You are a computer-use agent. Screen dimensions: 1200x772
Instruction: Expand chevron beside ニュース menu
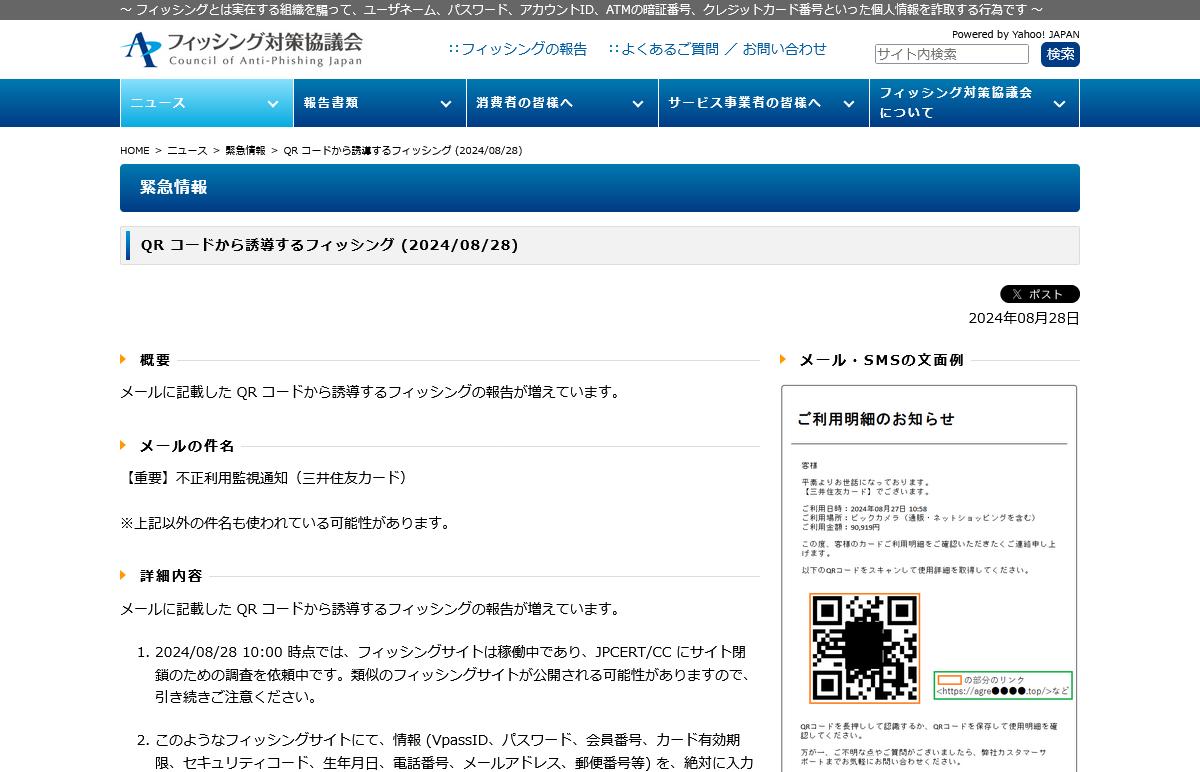click(273, 104)
